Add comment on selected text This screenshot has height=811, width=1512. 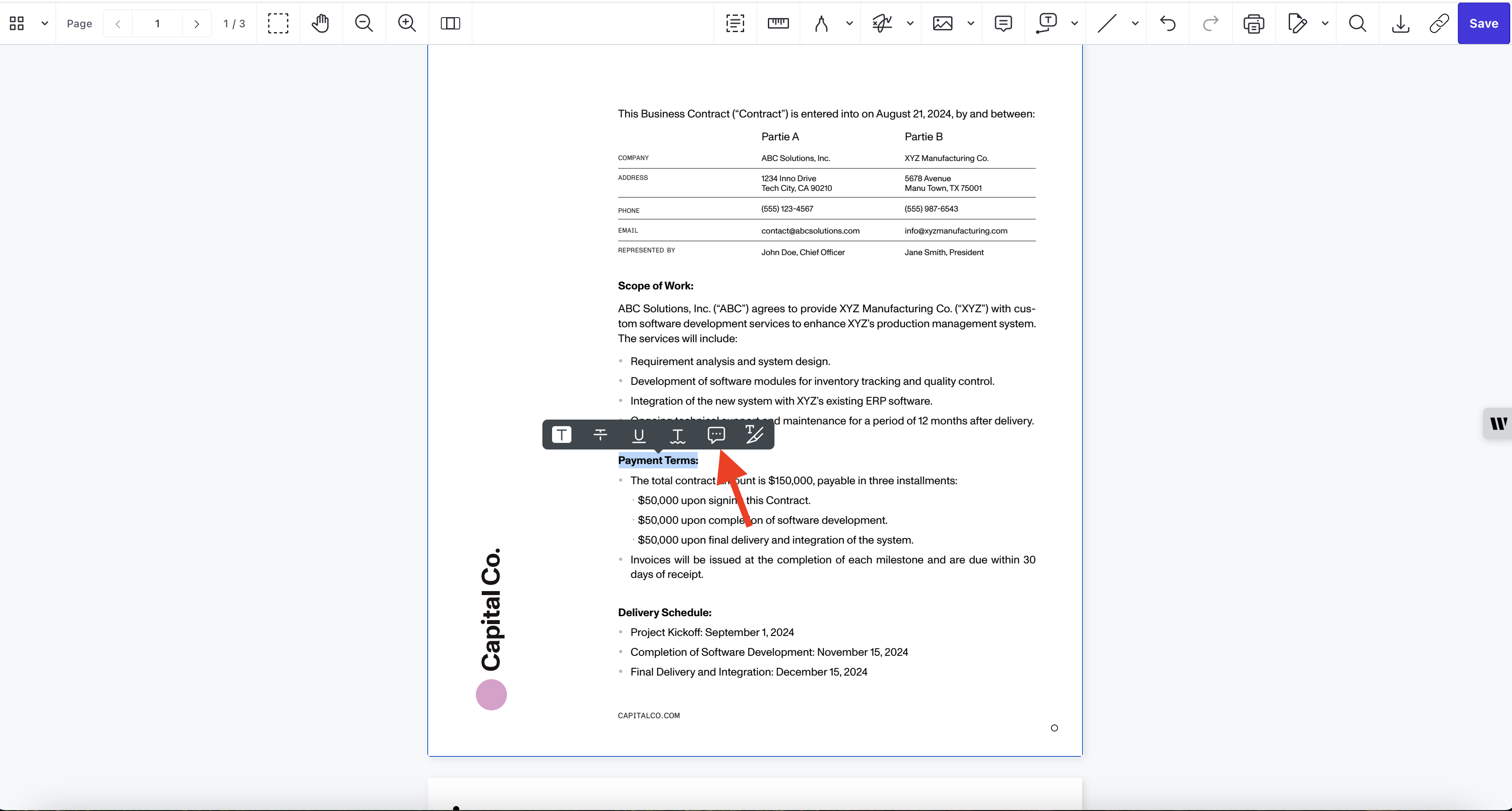pyautogui.click(x=716, y=435)
